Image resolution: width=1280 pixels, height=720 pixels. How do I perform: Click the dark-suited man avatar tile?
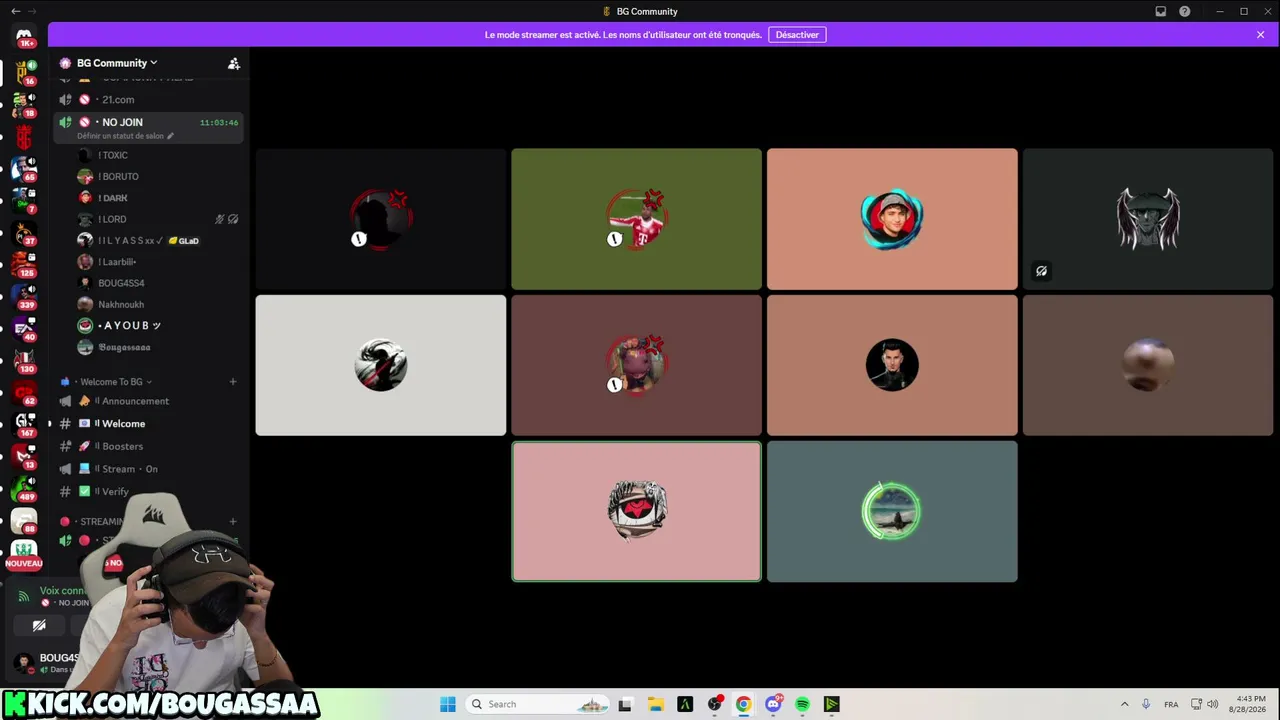click(x=892, y=365)
